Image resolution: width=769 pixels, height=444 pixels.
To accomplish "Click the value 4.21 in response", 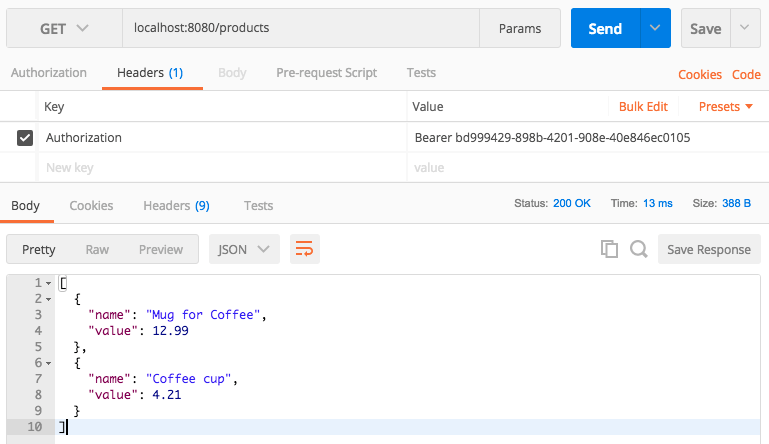I will point(167,395).
